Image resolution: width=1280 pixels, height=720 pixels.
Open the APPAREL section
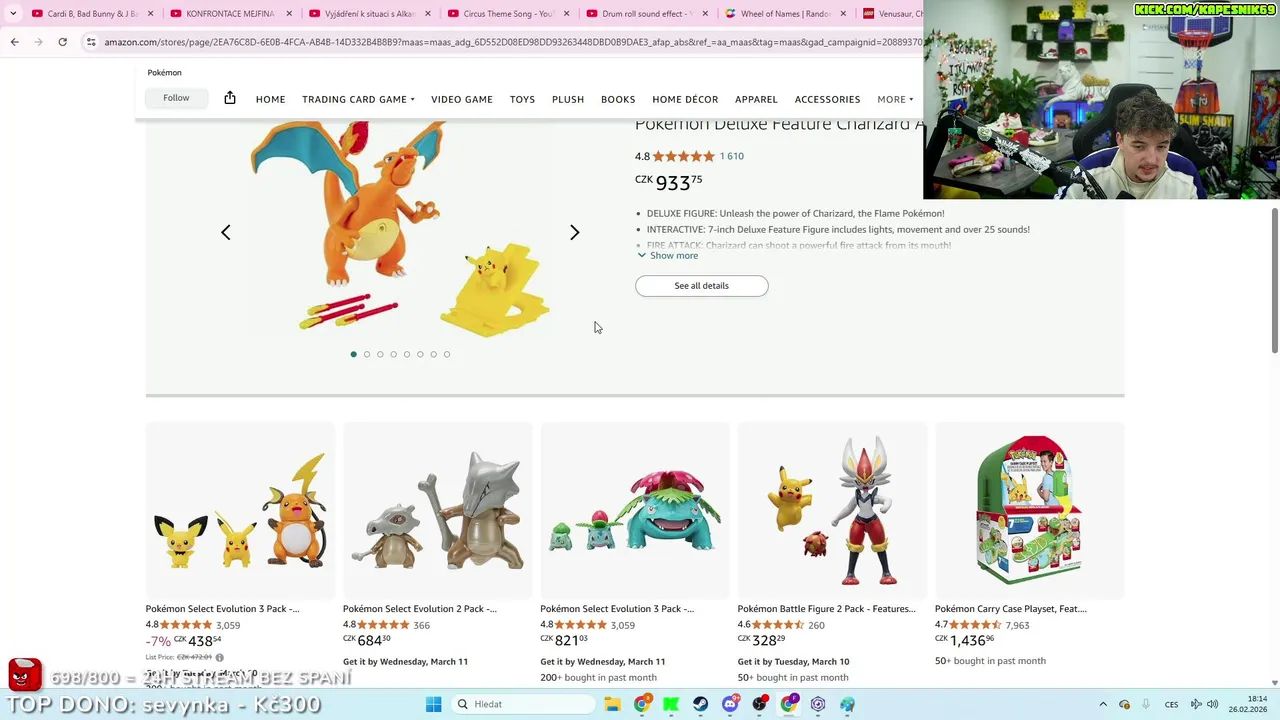pos(756,99)
